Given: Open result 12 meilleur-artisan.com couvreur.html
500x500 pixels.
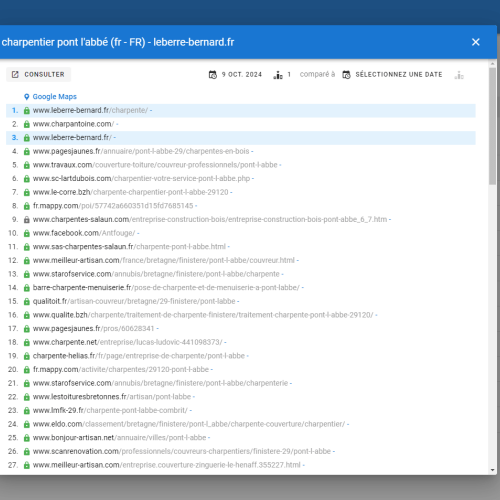Looking at the screenshot, I should [164, 261].
